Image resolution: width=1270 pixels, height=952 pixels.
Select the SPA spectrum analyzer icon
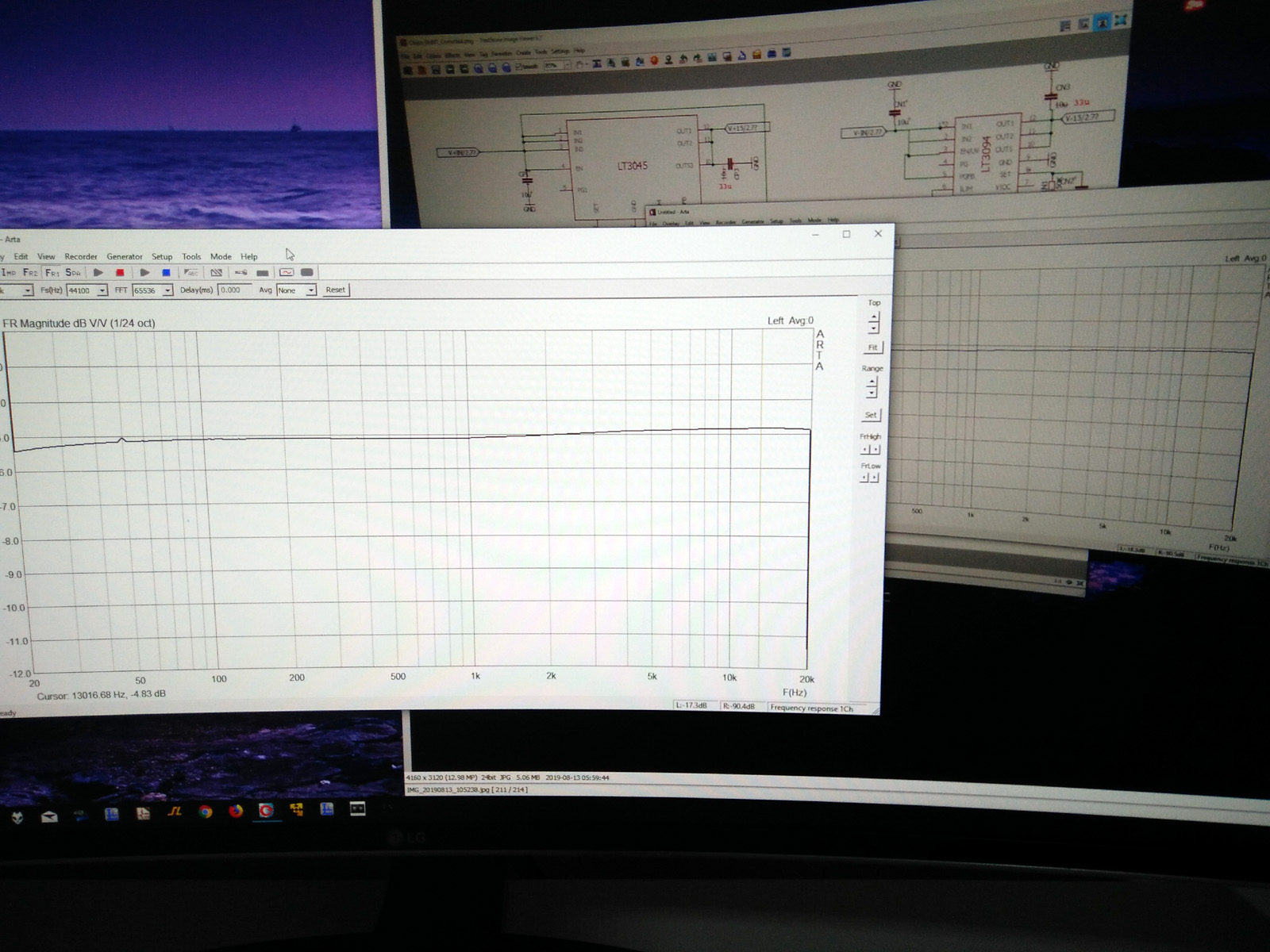click(x=73, y=272)
